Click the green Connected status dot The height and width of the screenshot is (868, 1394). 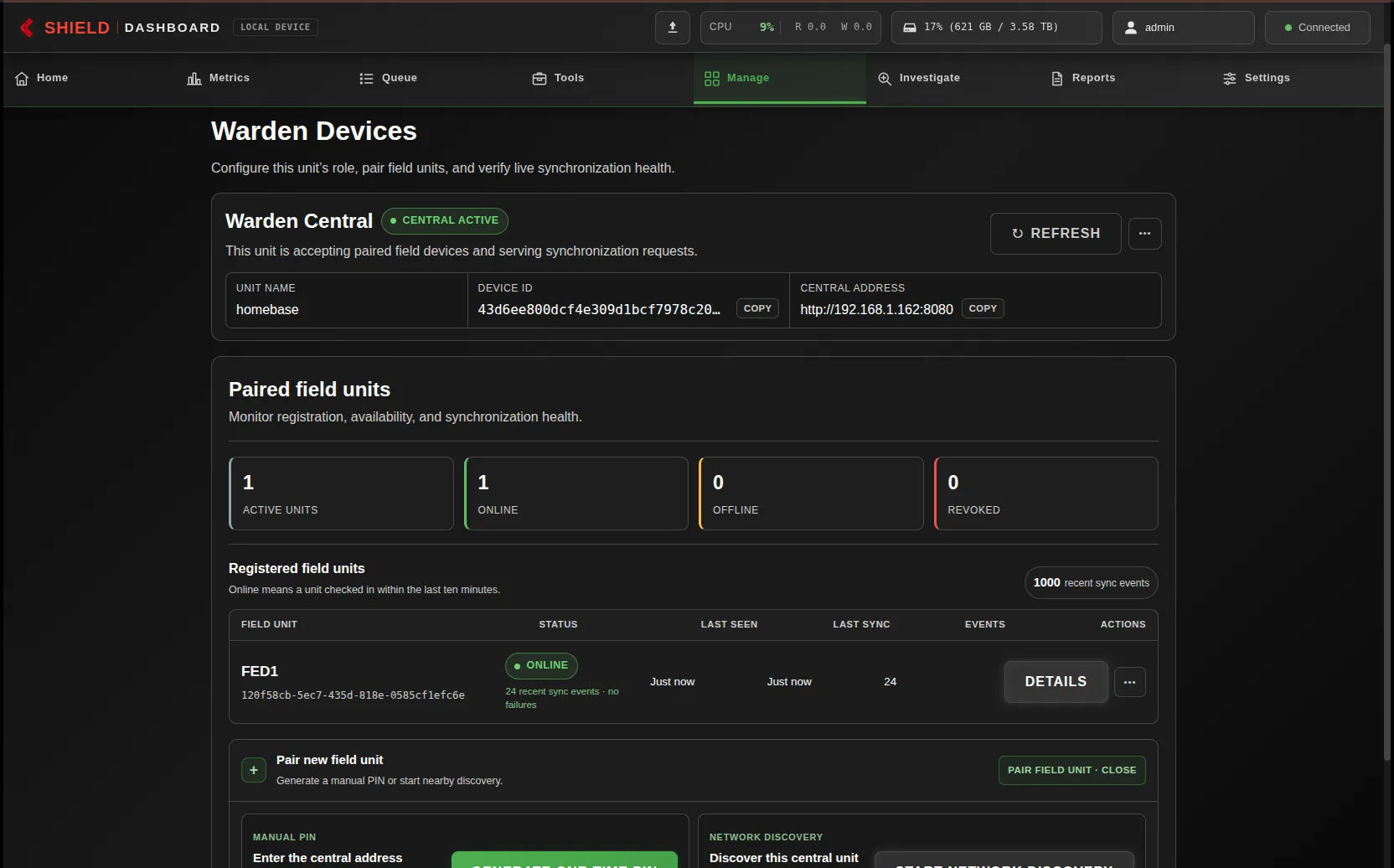1288,28
